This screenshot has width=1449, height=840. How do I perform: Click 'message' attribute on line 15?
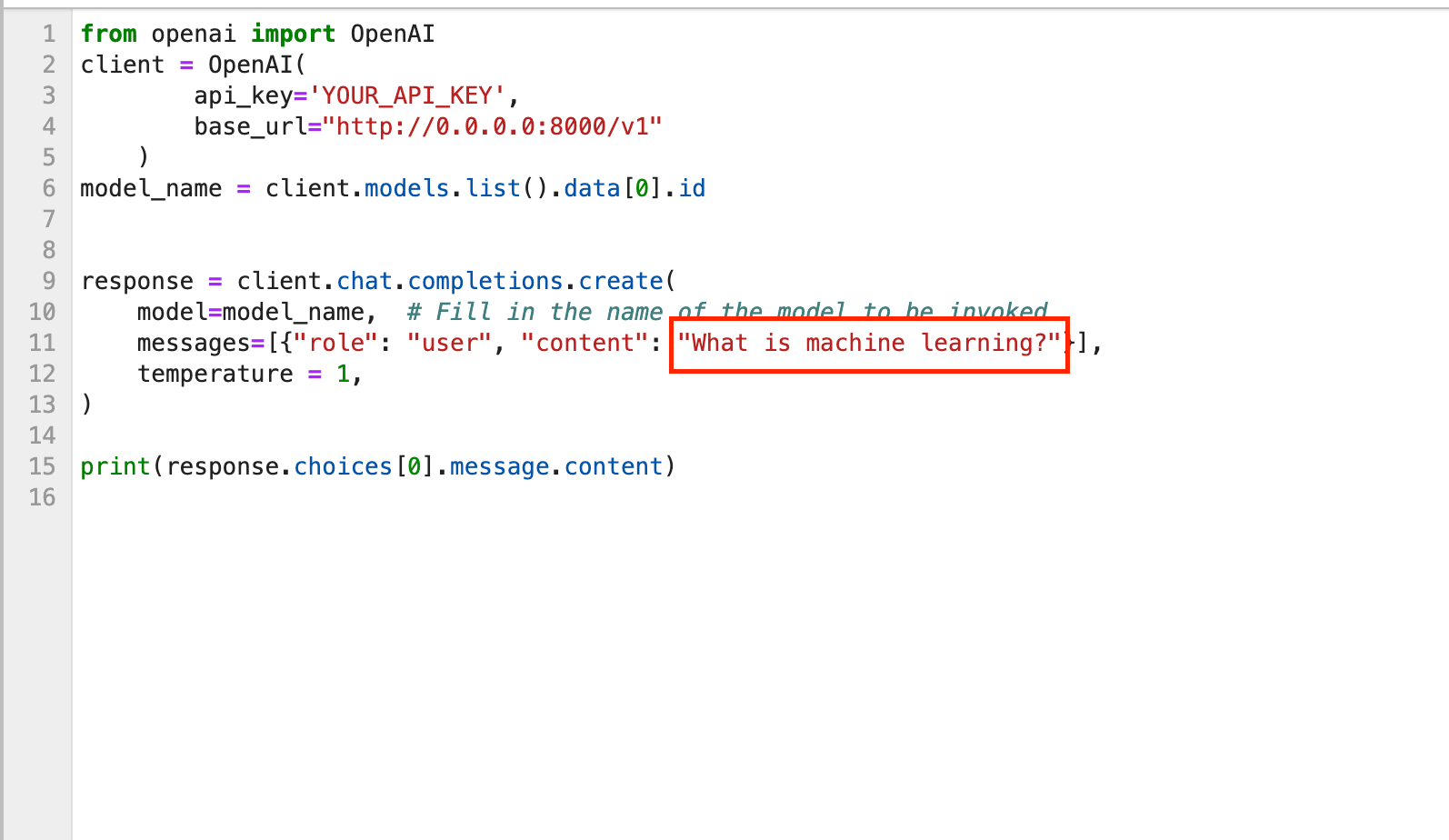click(499, 467)
